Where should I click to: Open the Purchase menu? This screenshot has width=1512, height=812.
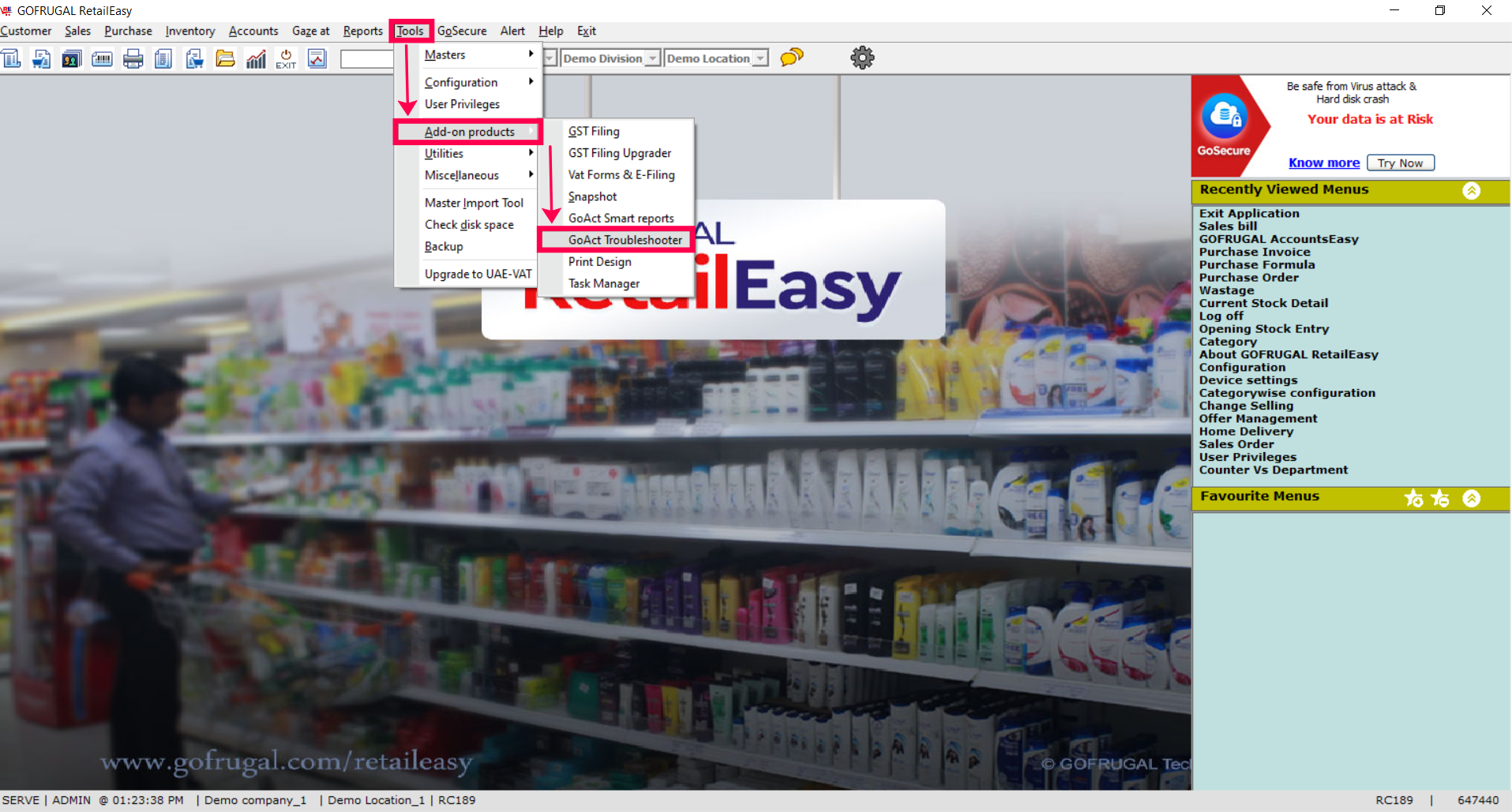(128, 31)
